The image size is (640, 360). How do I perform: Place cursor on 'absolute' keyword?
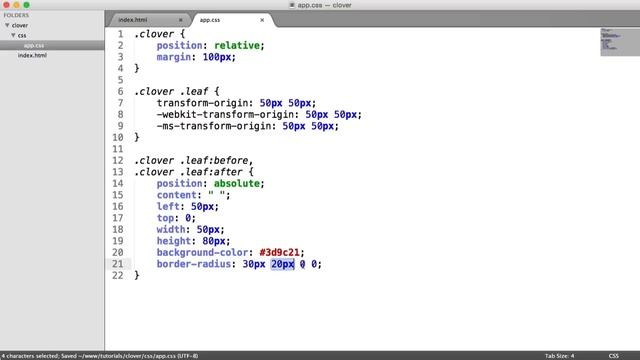(237, 183)
